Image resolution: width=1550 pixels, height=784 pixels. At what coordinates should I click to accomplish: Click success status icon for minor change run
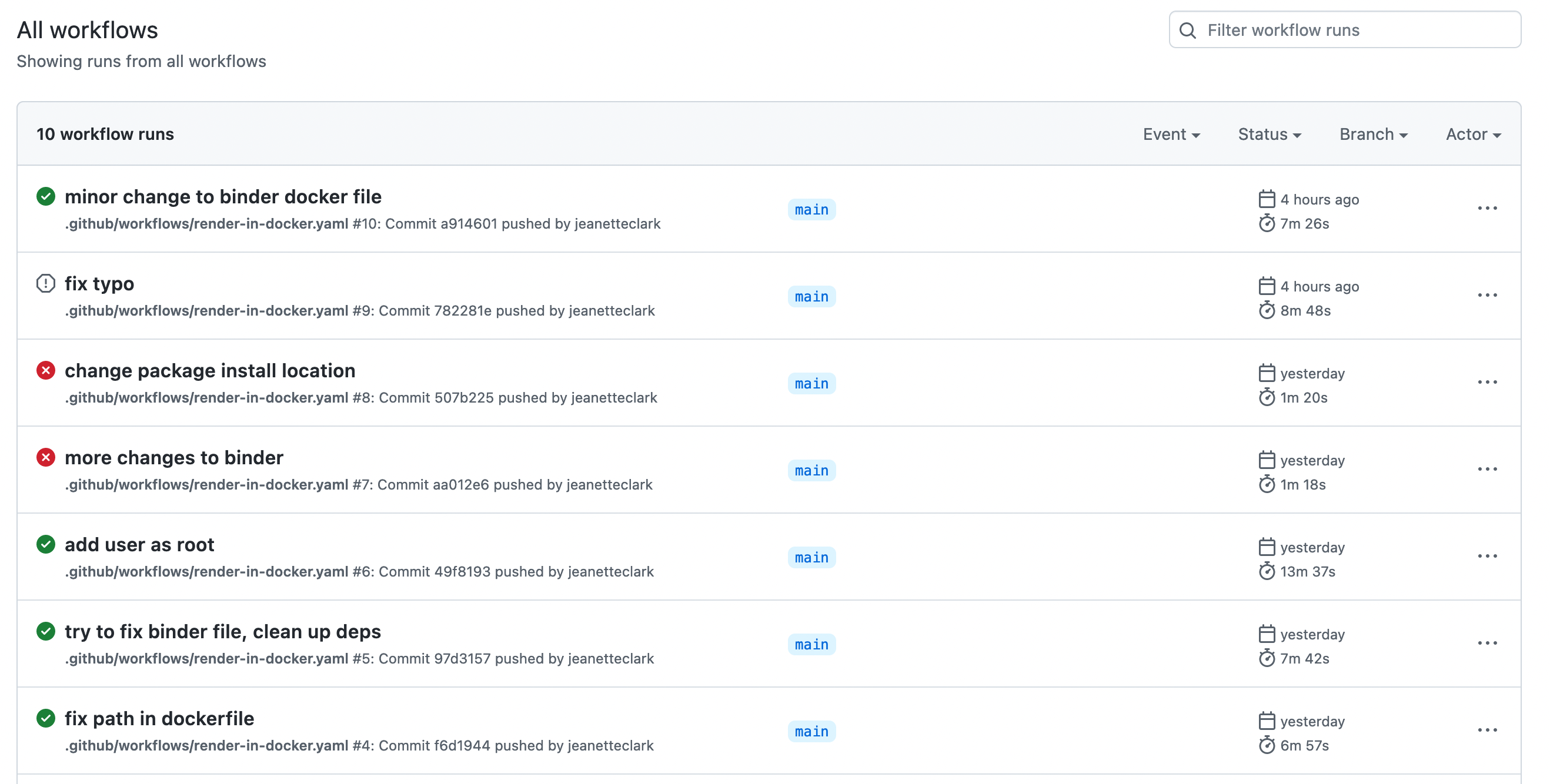tap(46, 197)
